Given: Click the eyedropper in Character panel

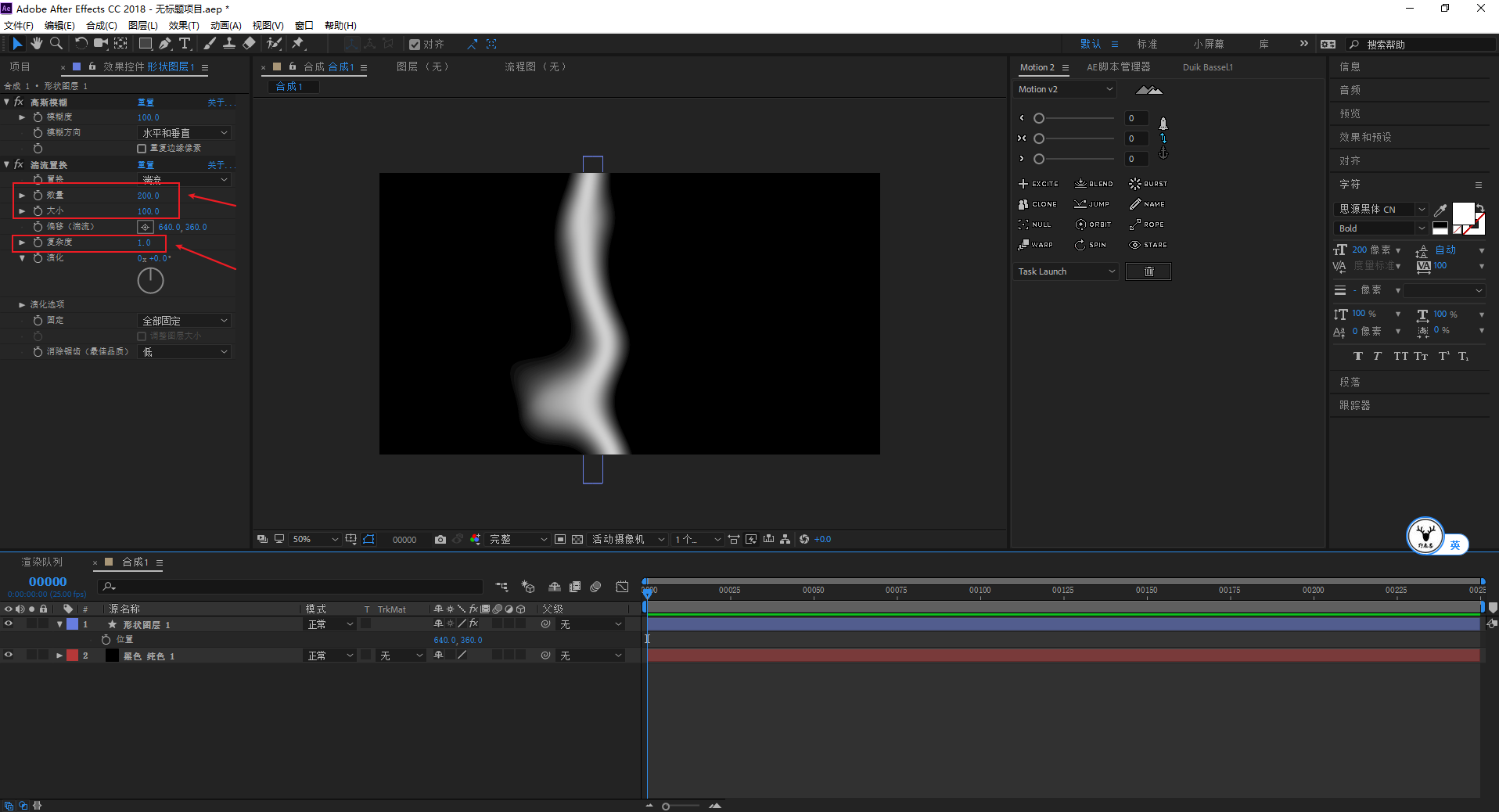Looking at the screenshot, I should tap(1440, 210).
